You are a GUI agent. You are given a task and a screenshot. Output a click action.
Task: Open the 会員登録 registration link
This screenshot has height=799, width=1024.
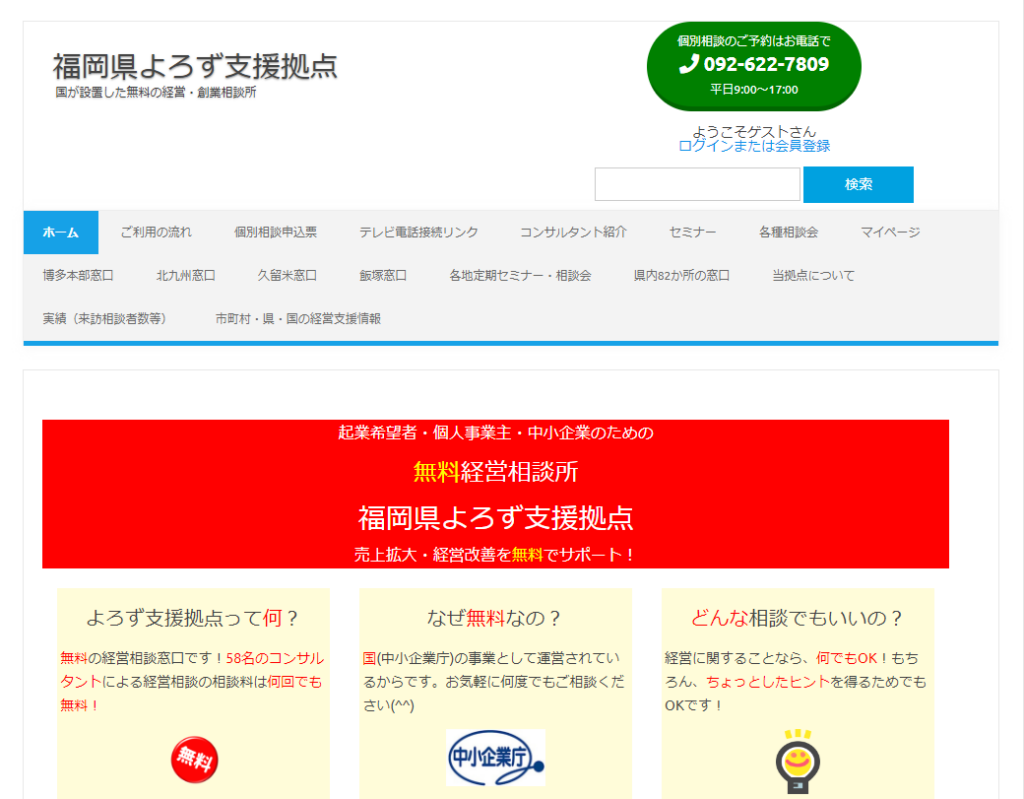click(x=802, y=146)
